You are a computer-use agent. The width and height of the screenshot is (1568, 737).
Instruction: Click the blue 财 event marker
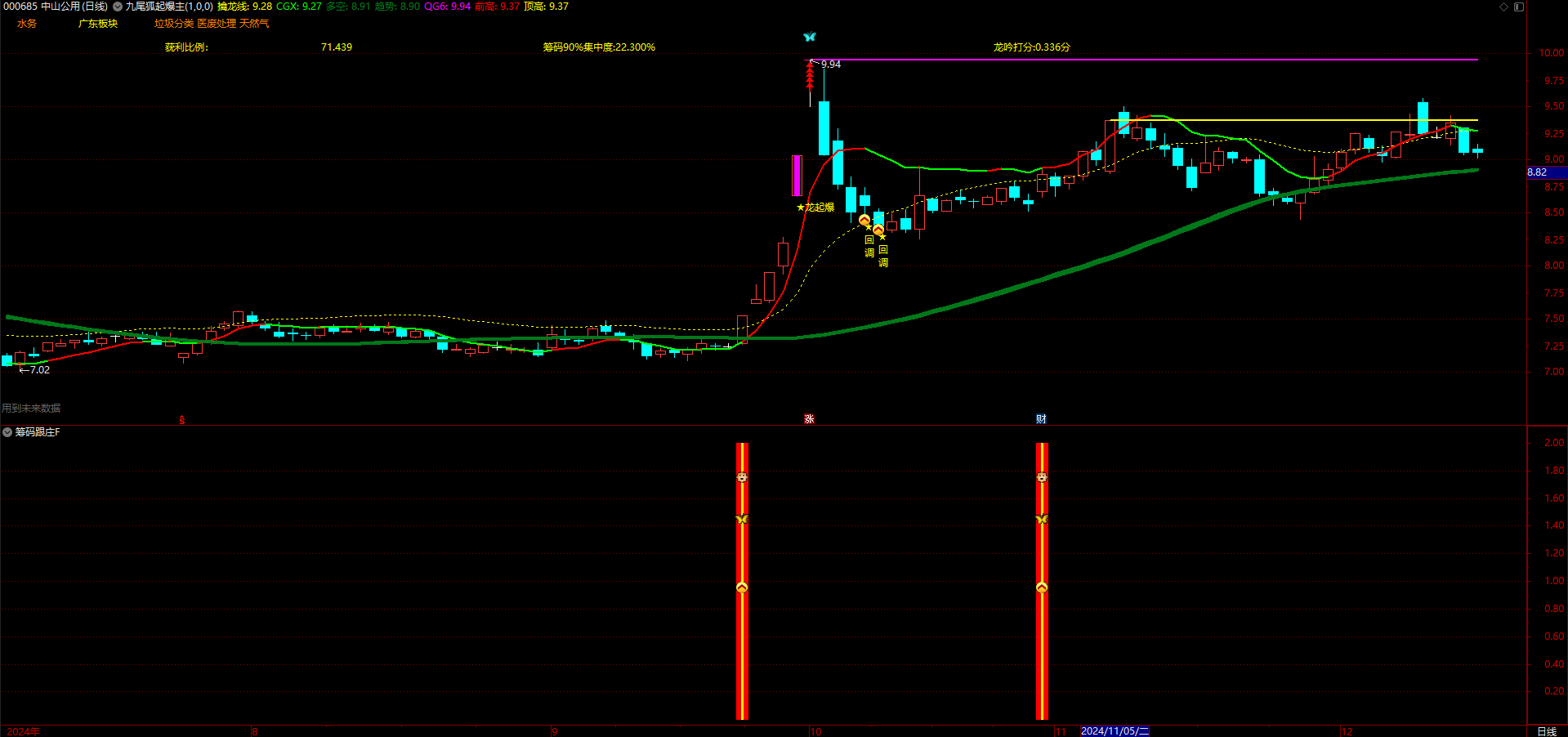[x=1041, y=419]
